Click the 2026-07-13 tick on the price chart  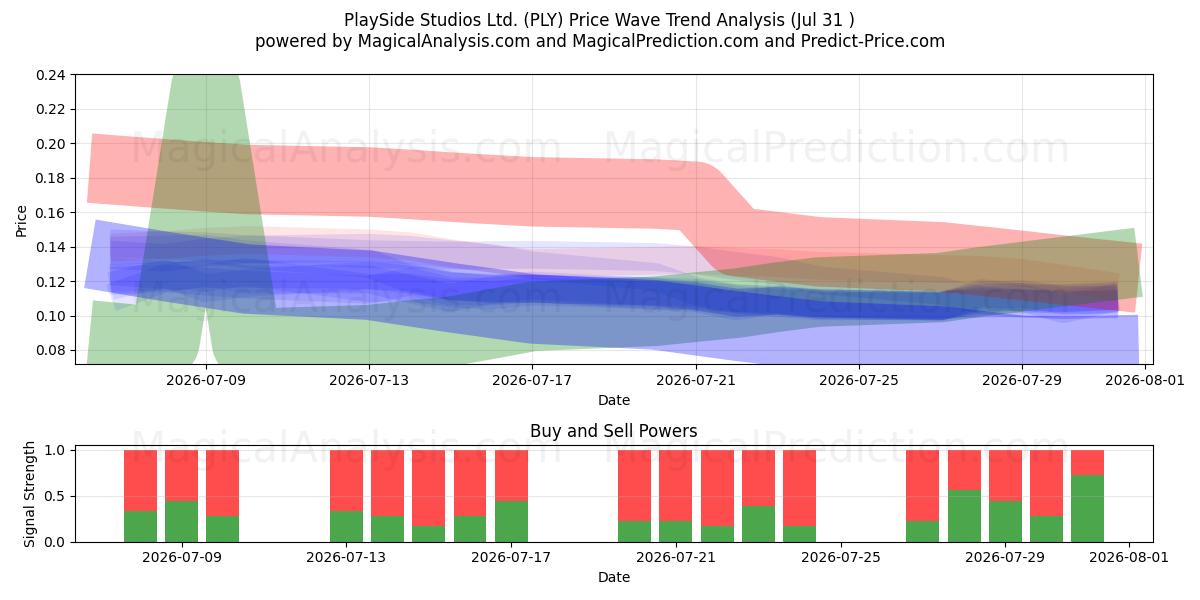(x=369, y=380)
